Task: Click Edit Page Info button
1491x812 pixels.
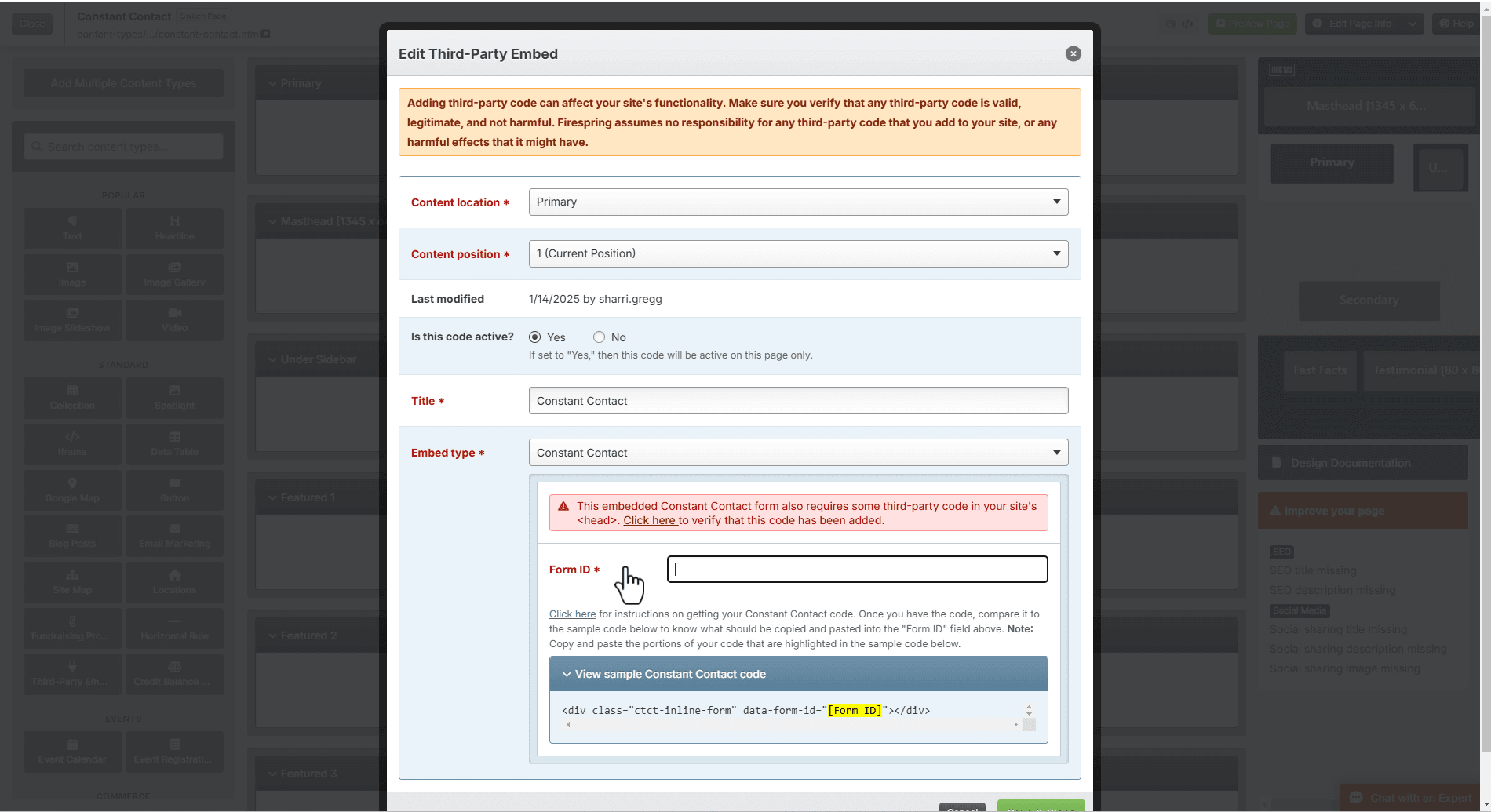Action: (x=1354, y=24)
